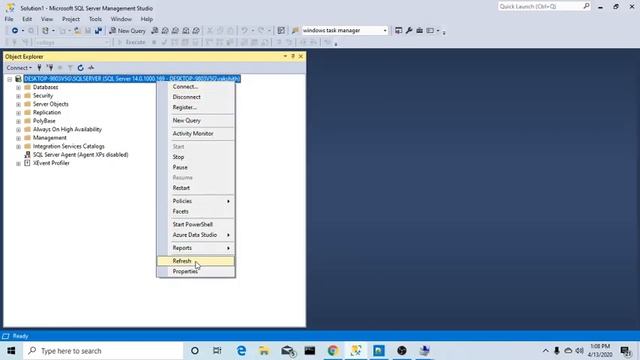Screen dimensions: 640x360
Task: Choose Register... in context menu
Action: pyautogui.click(x=196, y=107)
